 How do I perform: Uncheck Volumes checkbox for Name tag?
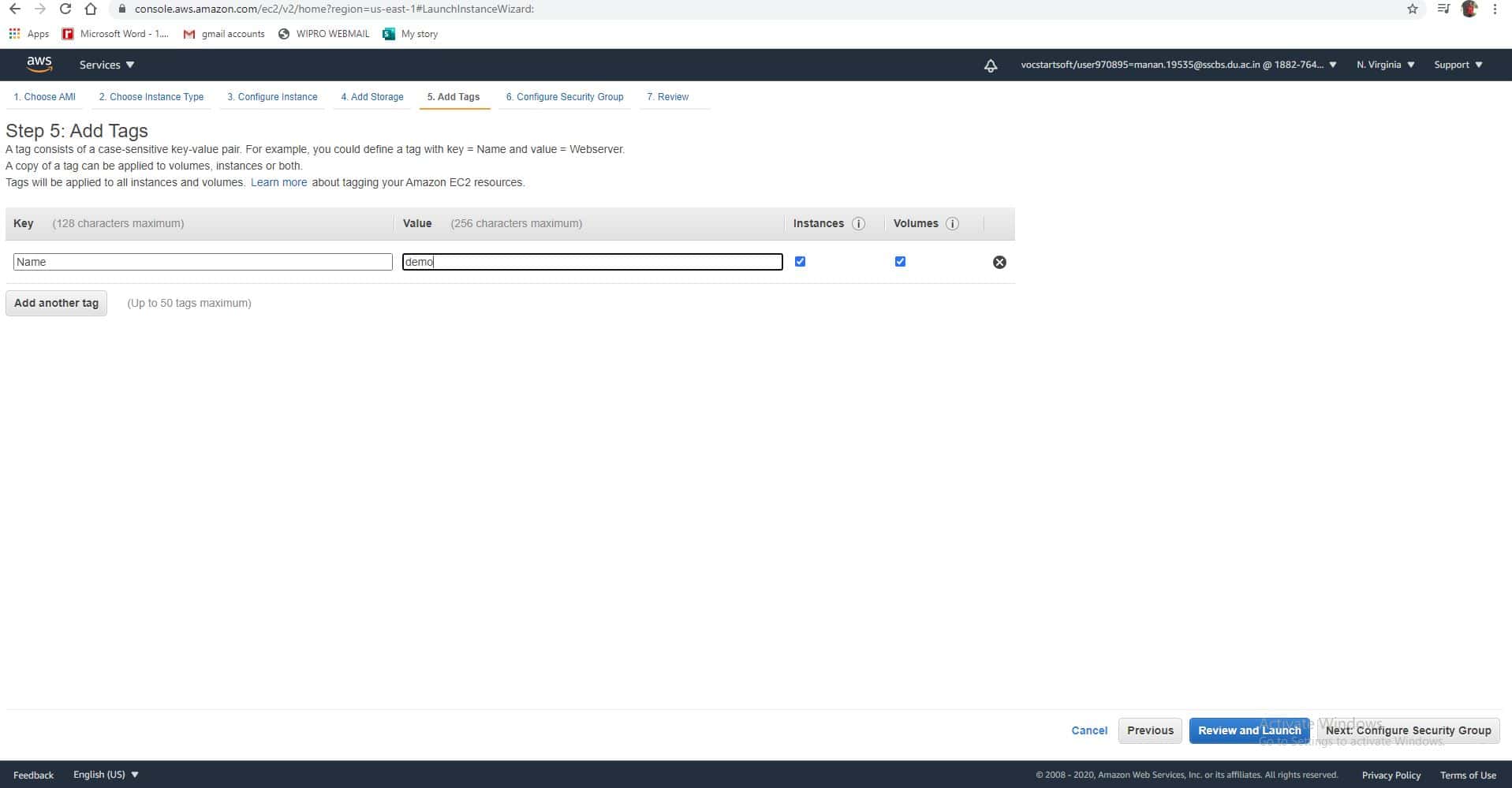900,261
